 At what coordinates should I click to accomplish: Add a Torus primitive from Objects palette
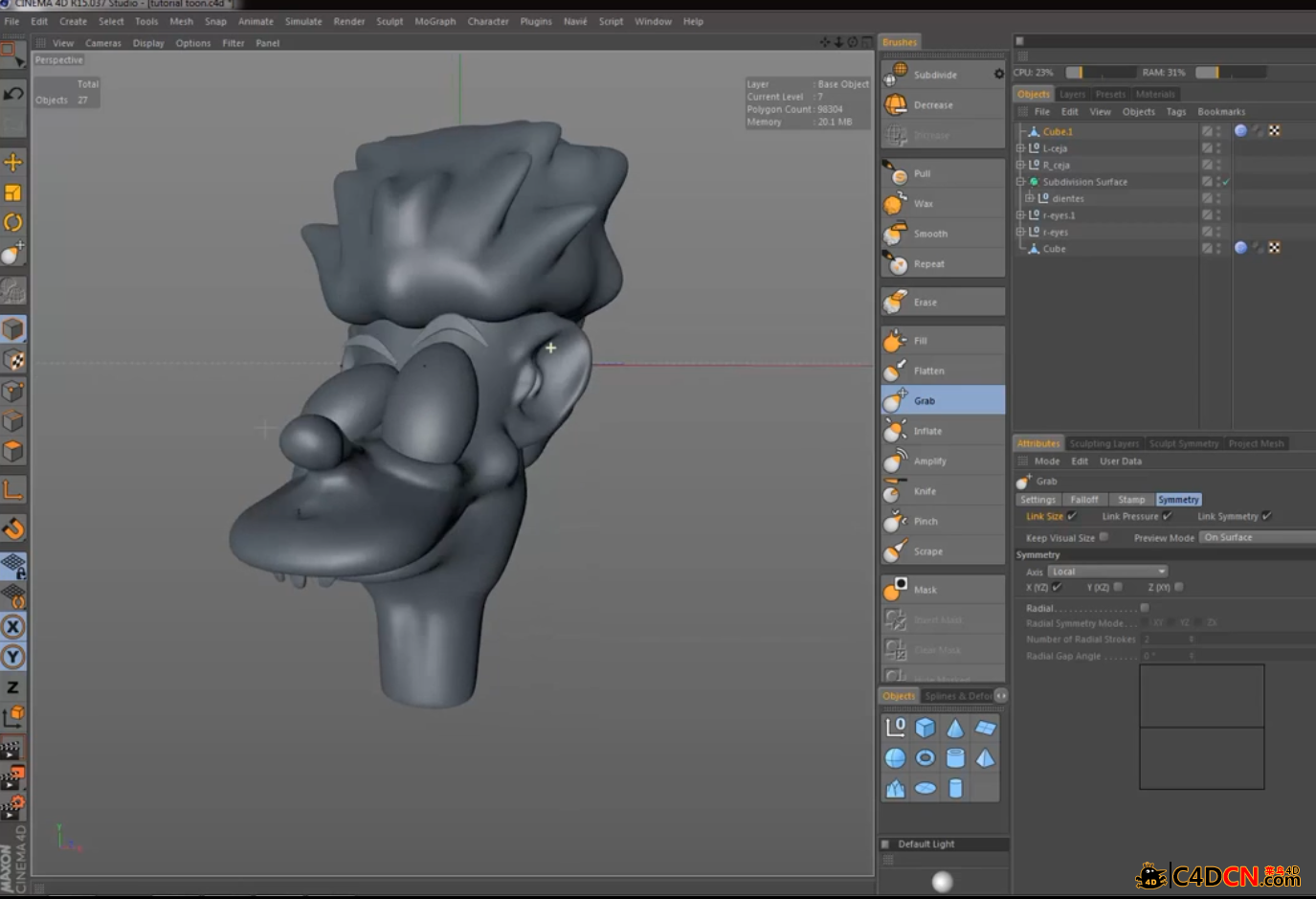coord(926,758)
